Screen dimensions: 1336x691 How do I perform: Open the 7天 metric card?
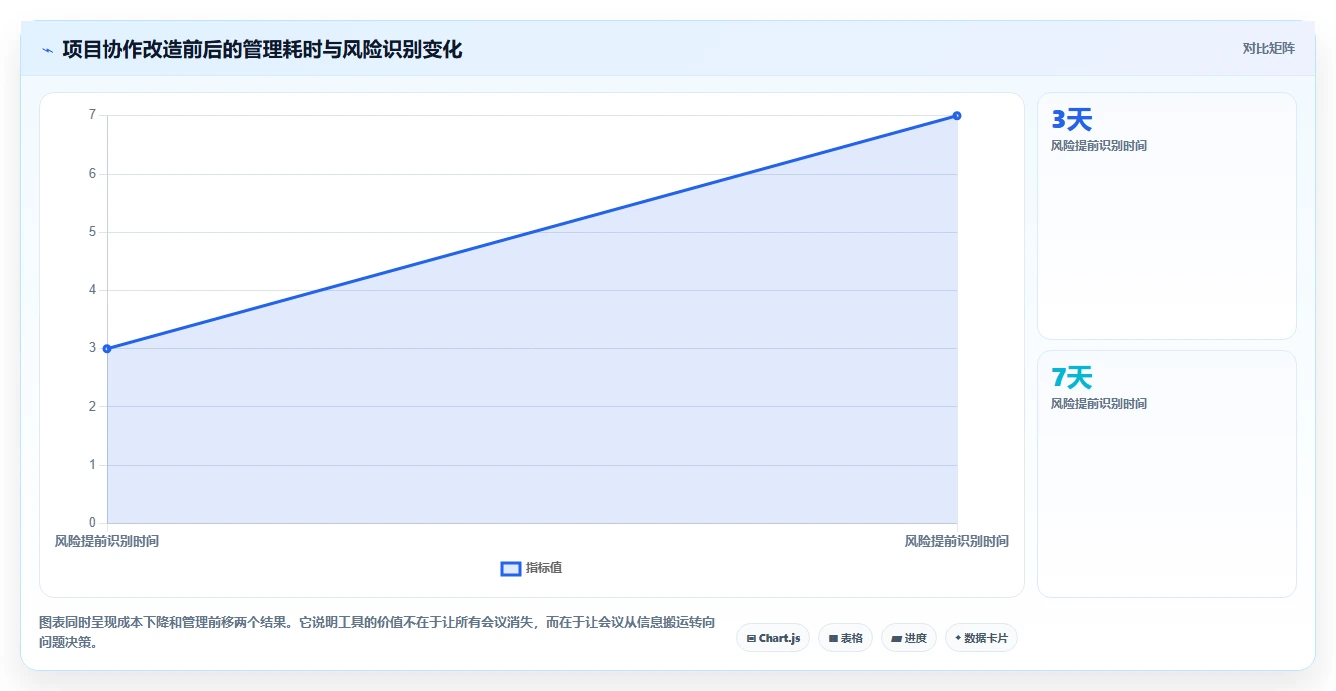pos(1166,474)
